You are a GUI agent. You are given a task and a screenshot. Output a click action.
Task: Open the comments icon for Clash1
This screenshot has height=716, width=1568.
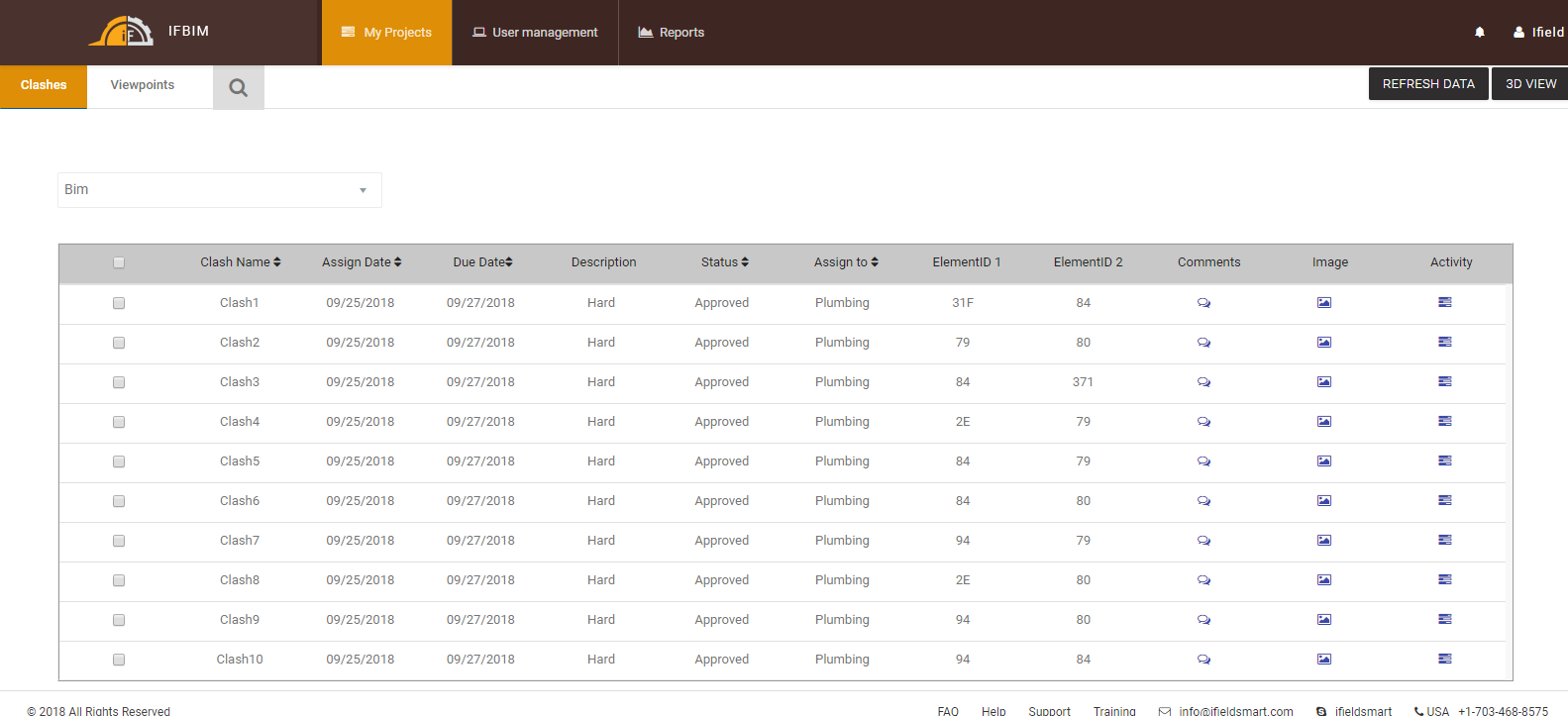pos(1203,303)
